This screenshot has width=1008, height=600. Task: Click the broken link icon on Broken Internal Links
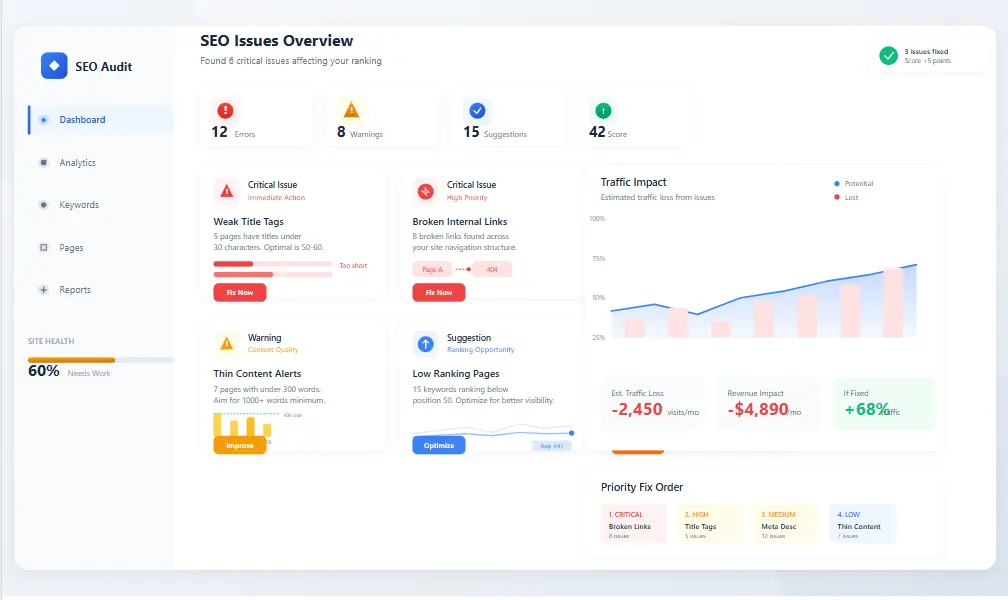click(x=423, y=189)
